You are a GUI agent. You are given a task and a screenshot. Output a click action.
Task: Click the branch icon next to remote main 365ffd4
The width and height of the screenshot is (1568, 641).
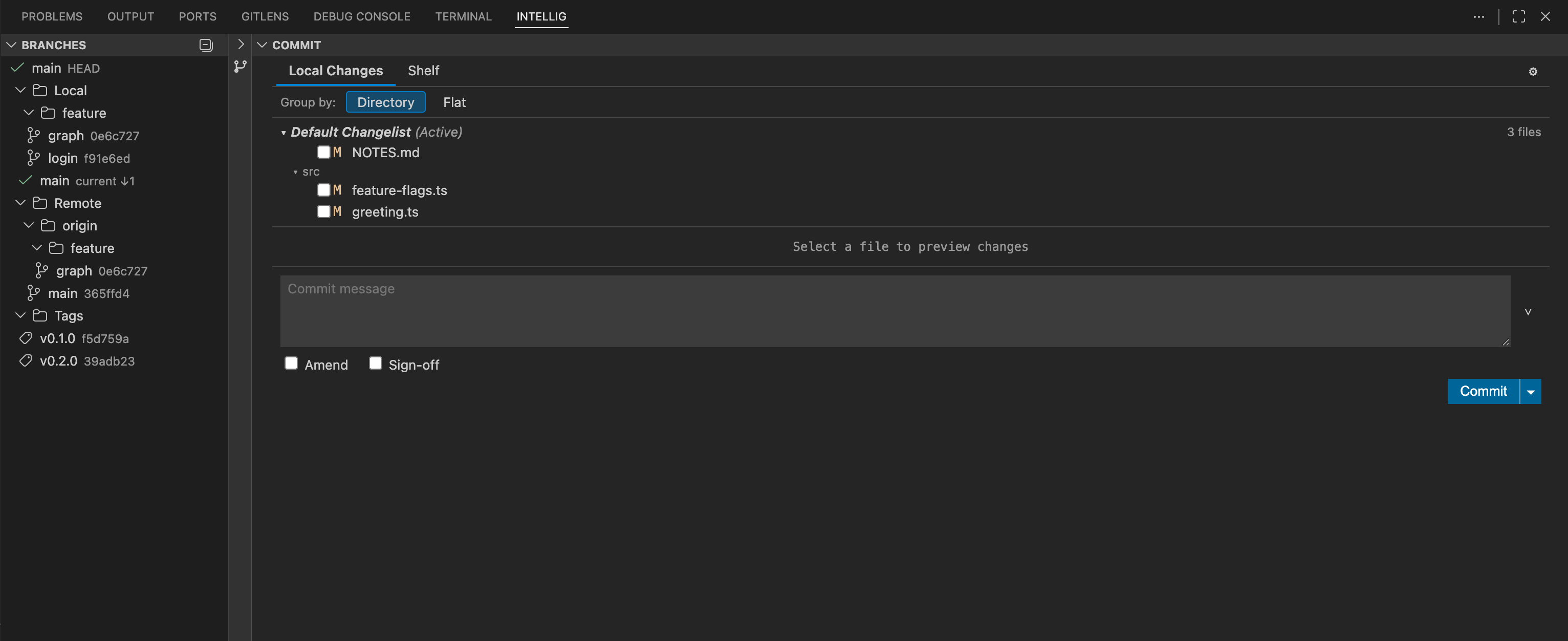coord(33,293)
